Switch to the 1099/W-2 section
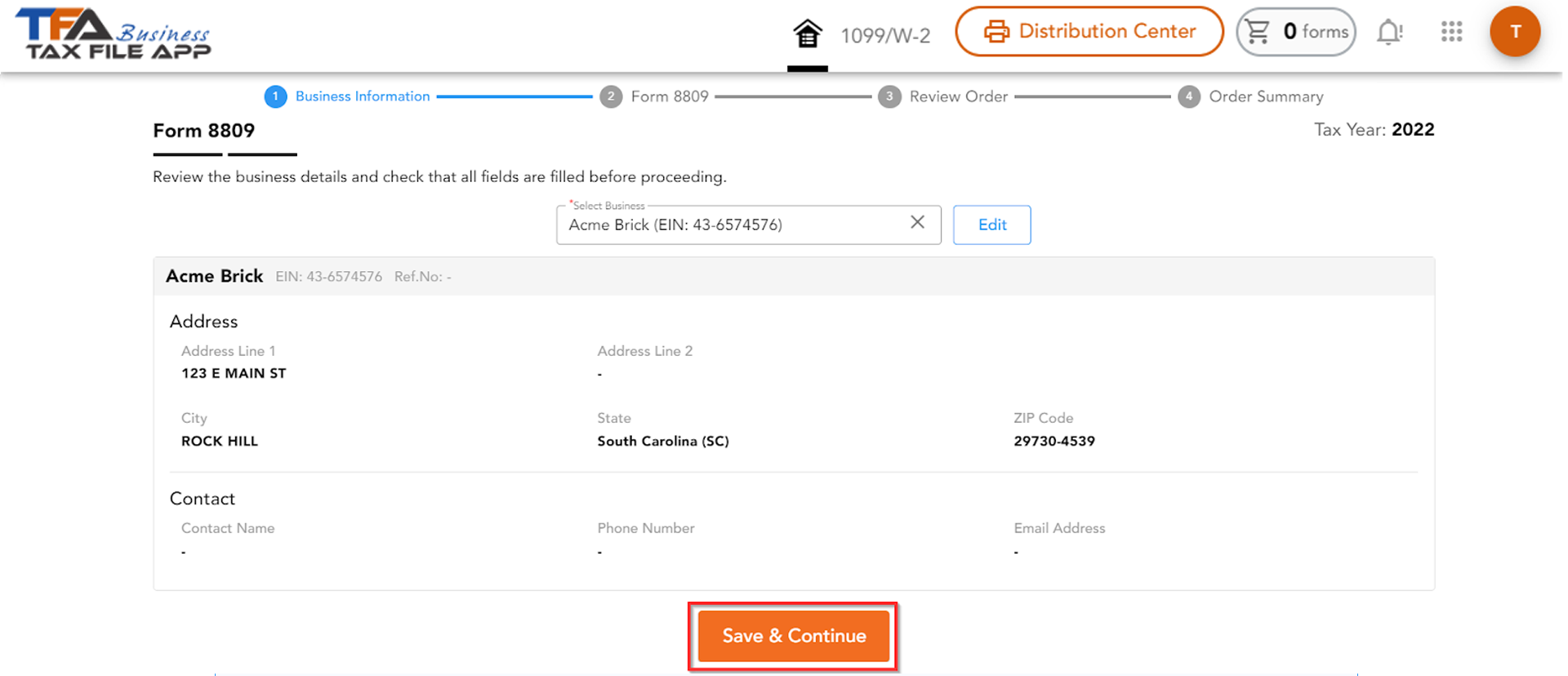Screen dimensions: 1568x676 886,35
